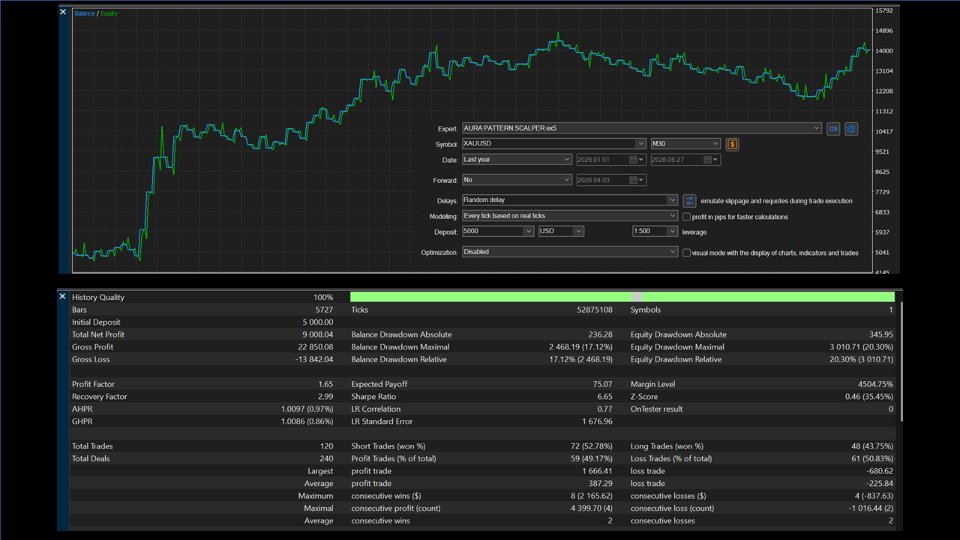
Task: Open the Expert dropdown
Action: 642,128
